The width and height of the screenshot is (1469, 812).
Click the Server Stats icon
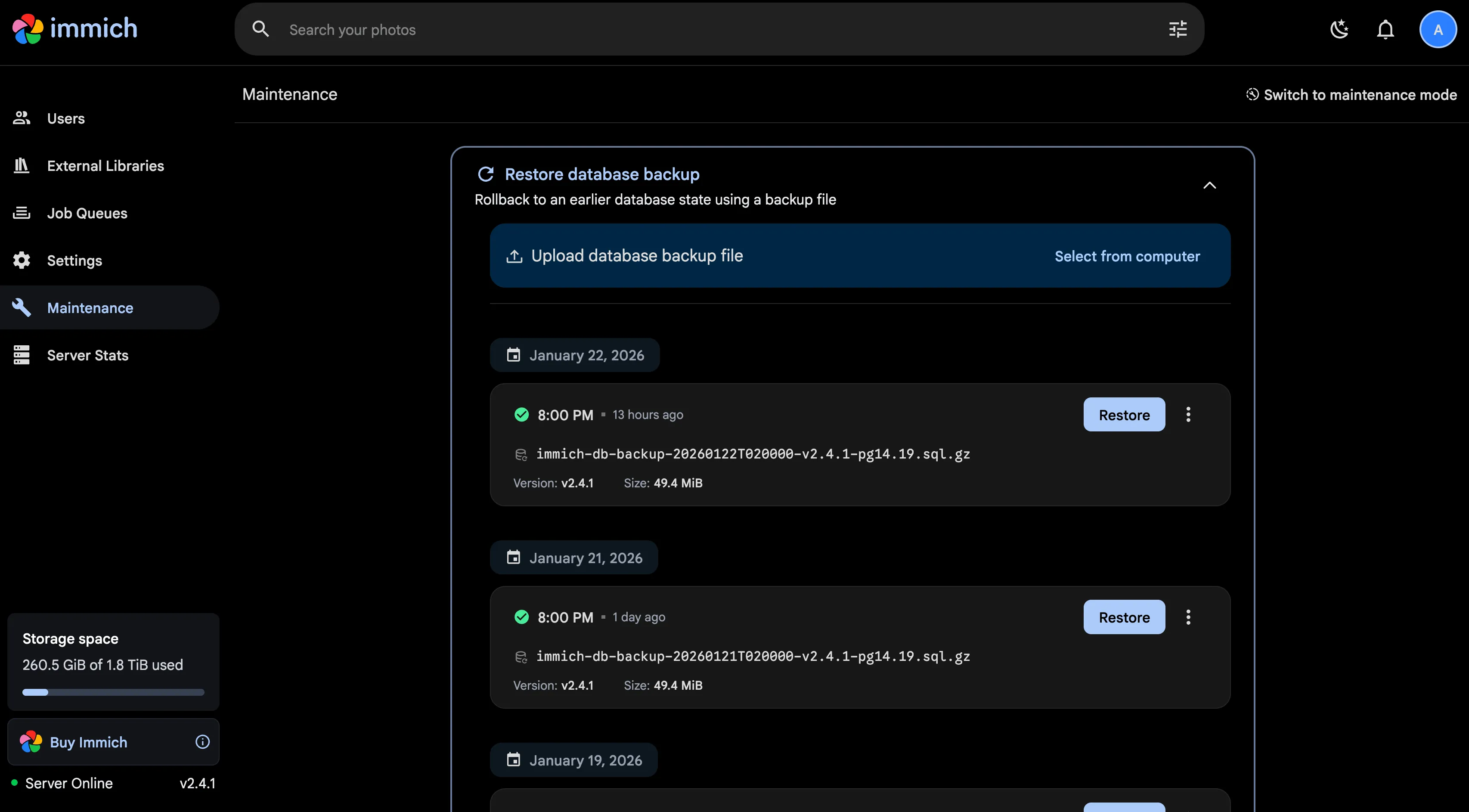pyautogui.click(x=21, y=355)
